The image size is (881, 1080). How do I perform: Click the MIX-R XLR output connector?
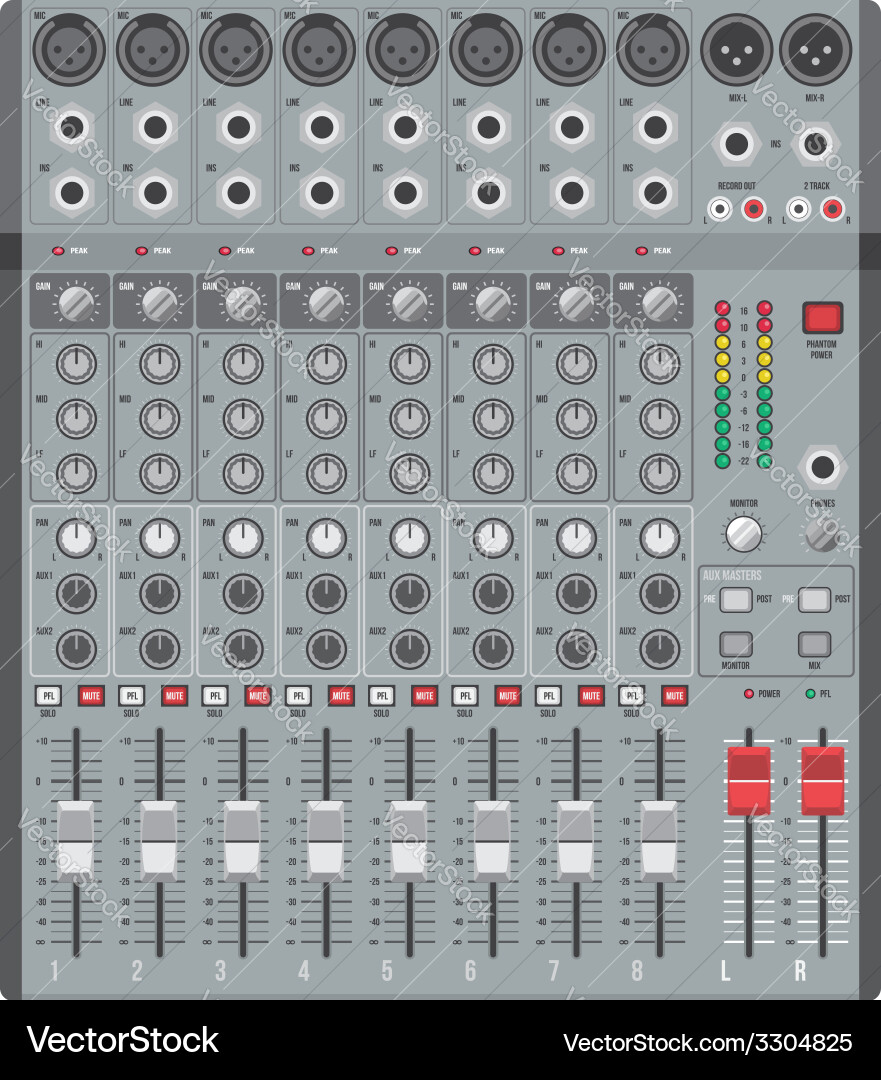[816, 48]
